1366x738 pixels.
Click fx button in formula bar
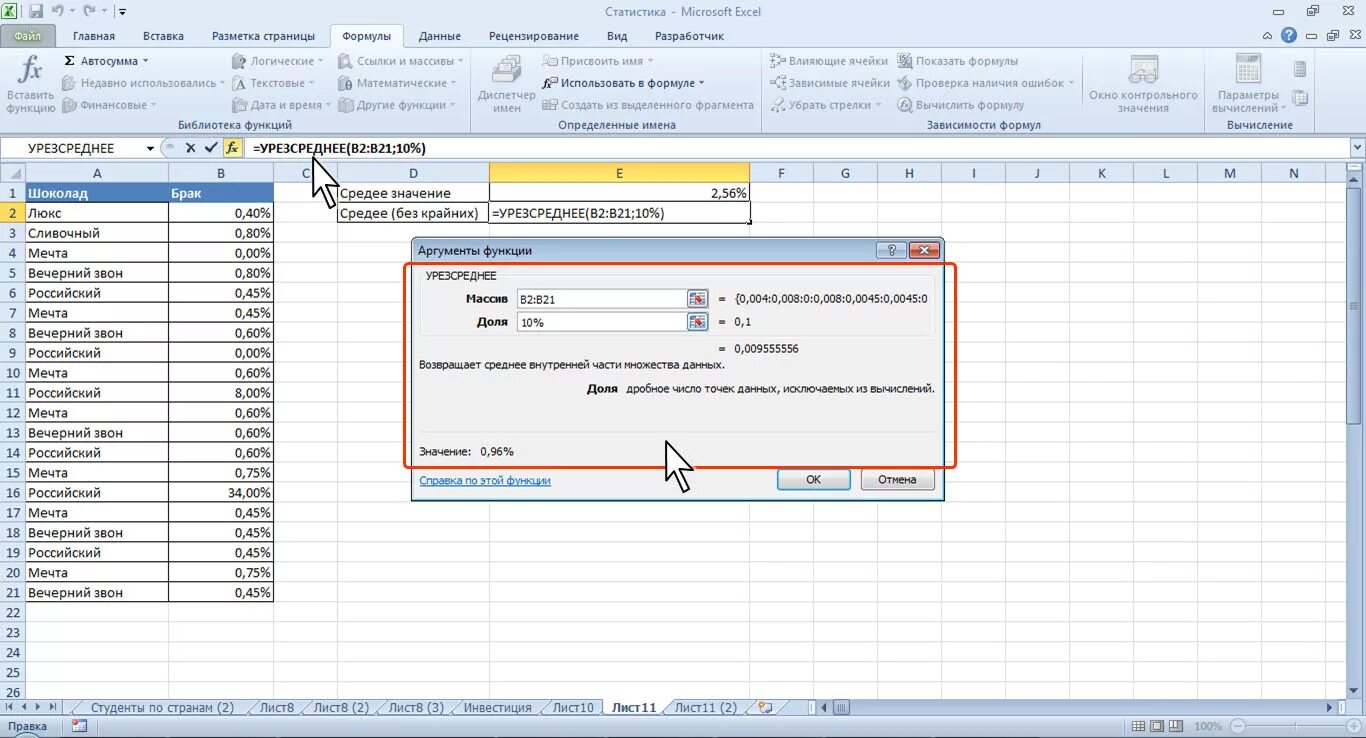pos(232,148)
